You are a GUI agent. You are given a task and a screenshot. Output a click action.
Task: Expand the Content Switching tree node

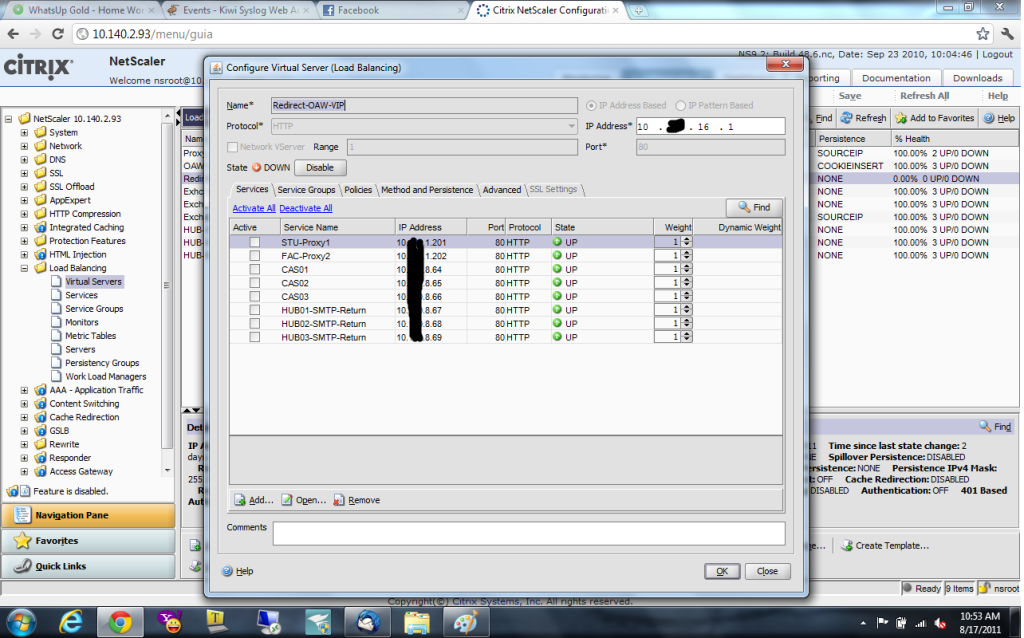[24, 404]
